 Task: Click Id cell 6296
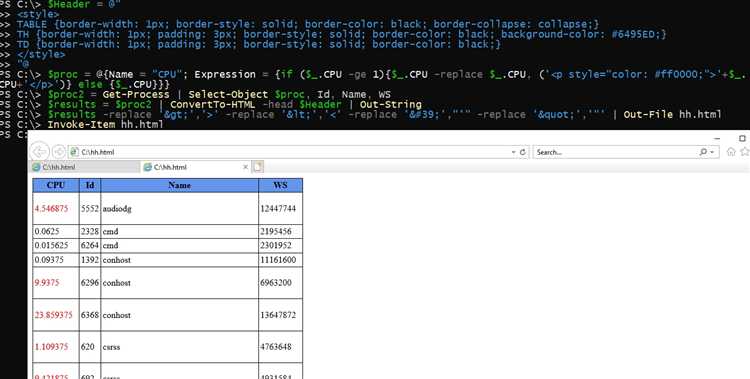point(89,283)
